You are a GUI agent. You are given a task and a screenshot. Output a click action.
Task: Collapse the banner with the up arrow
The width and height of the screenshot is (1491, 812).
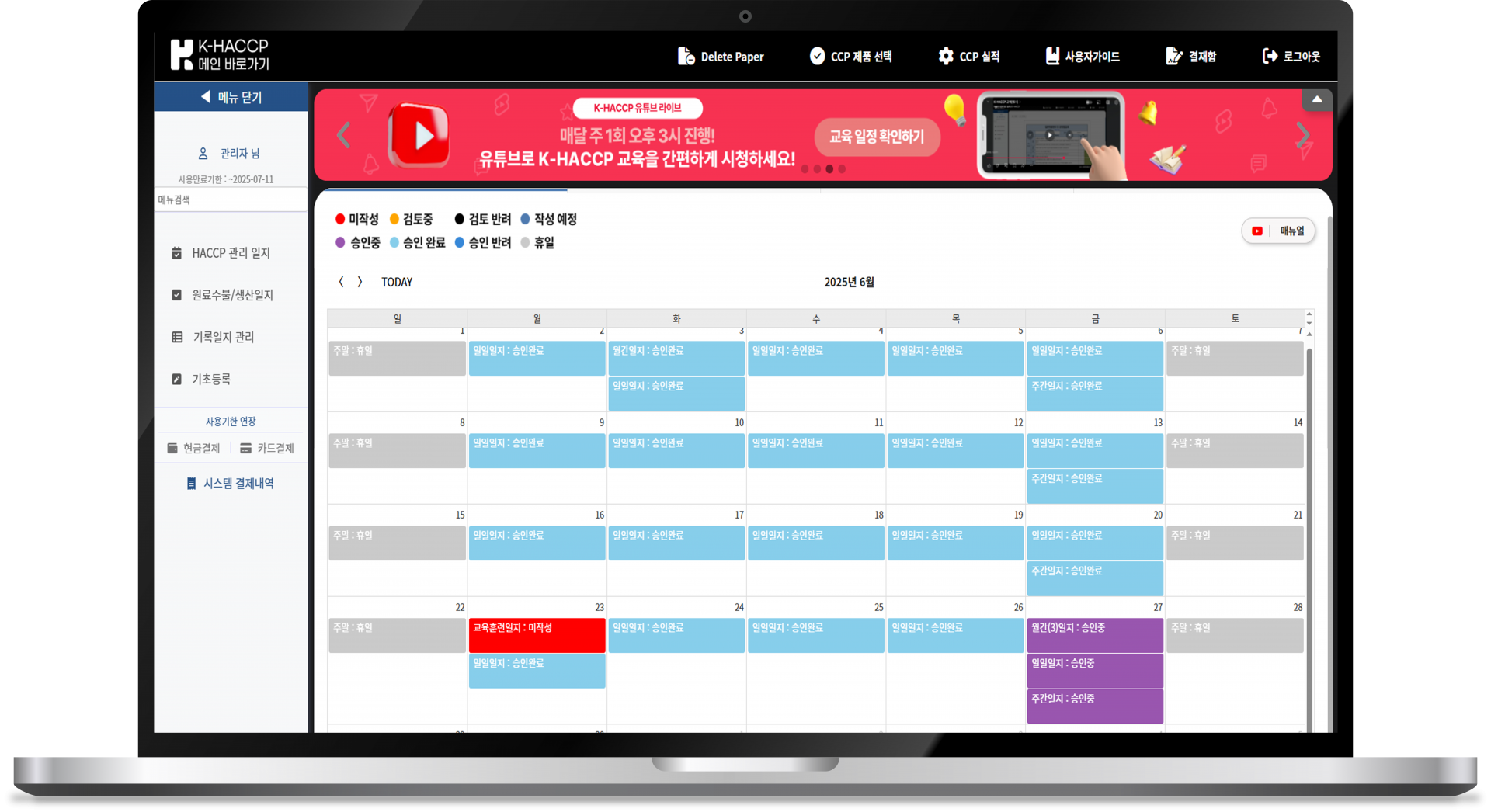tap(1317, 99)
